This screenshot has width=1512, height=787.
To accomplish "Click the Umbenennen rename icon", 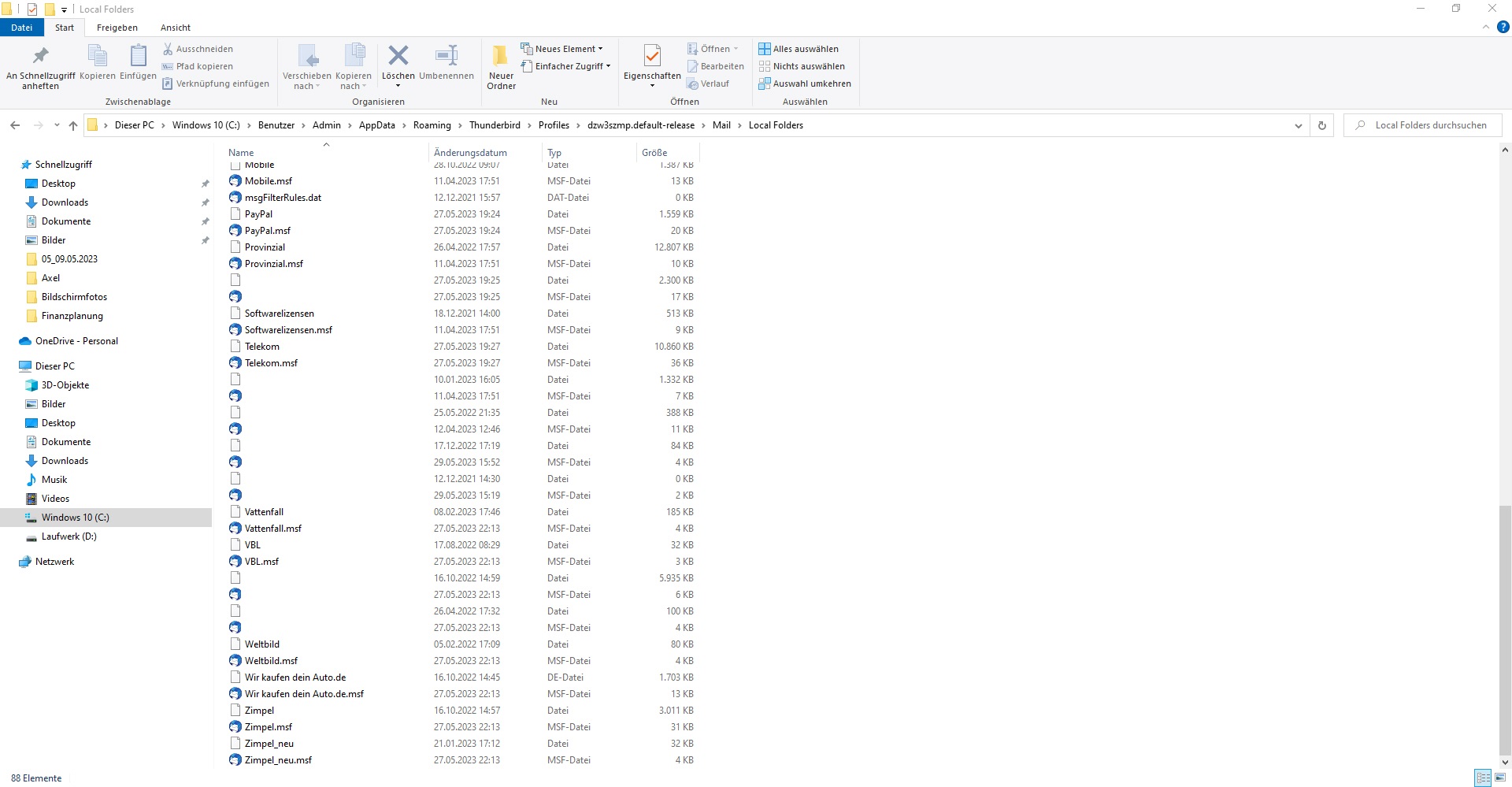I will pyautogui.click(x=447, y=57).
